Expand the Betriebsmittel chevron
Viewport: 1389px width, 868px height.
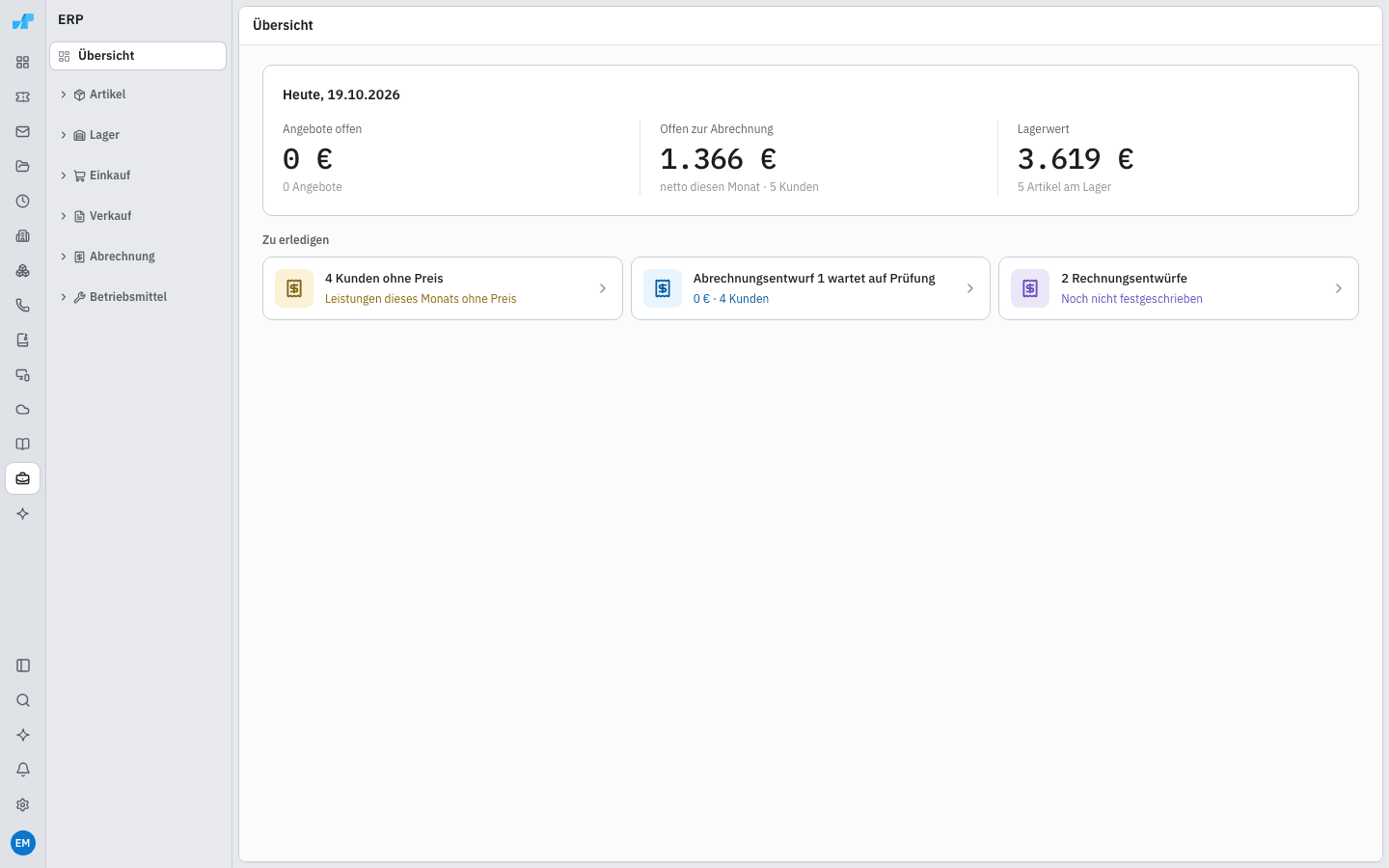coord(64,297)
